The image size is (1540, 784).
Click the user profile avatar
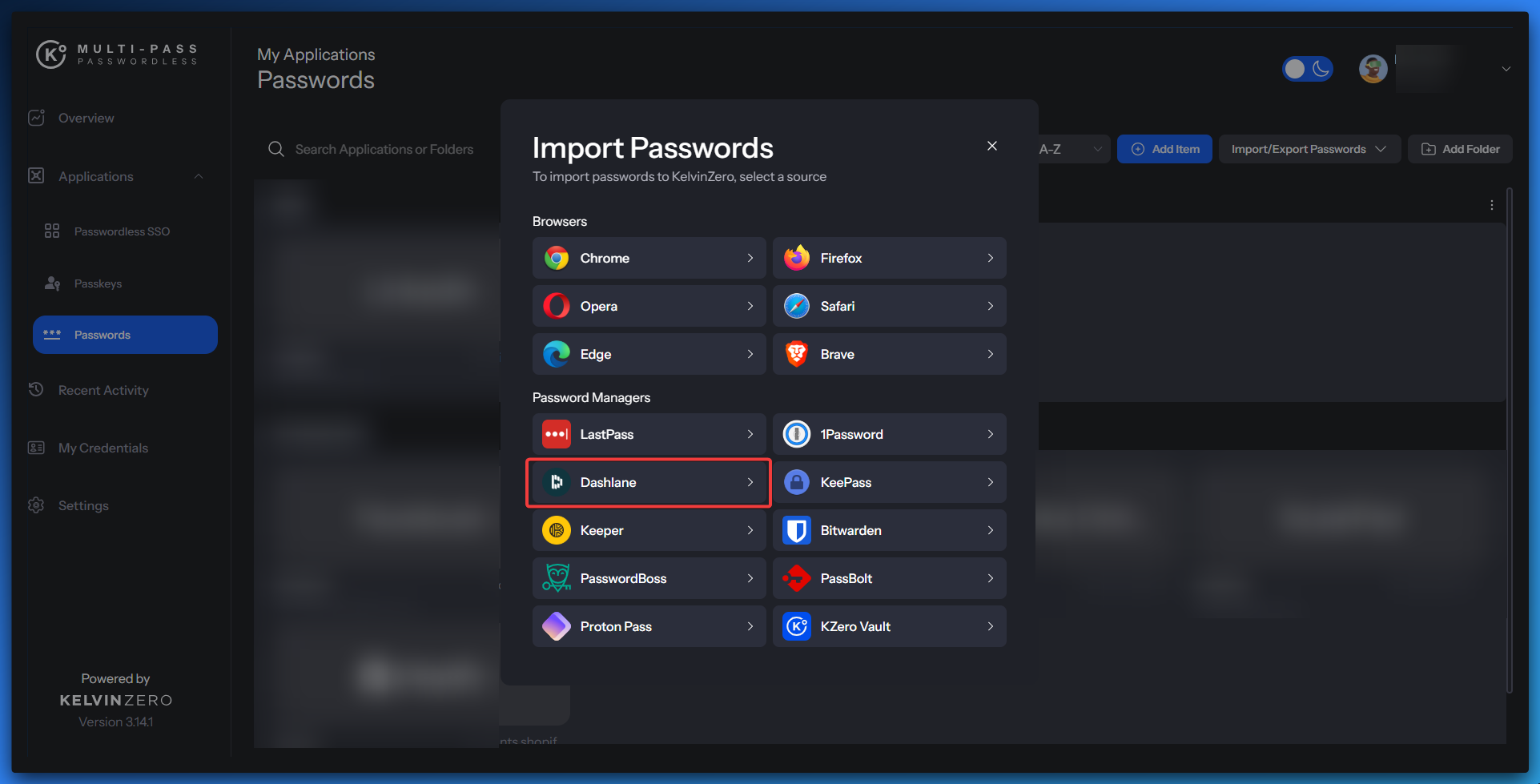pos(1373,69)
